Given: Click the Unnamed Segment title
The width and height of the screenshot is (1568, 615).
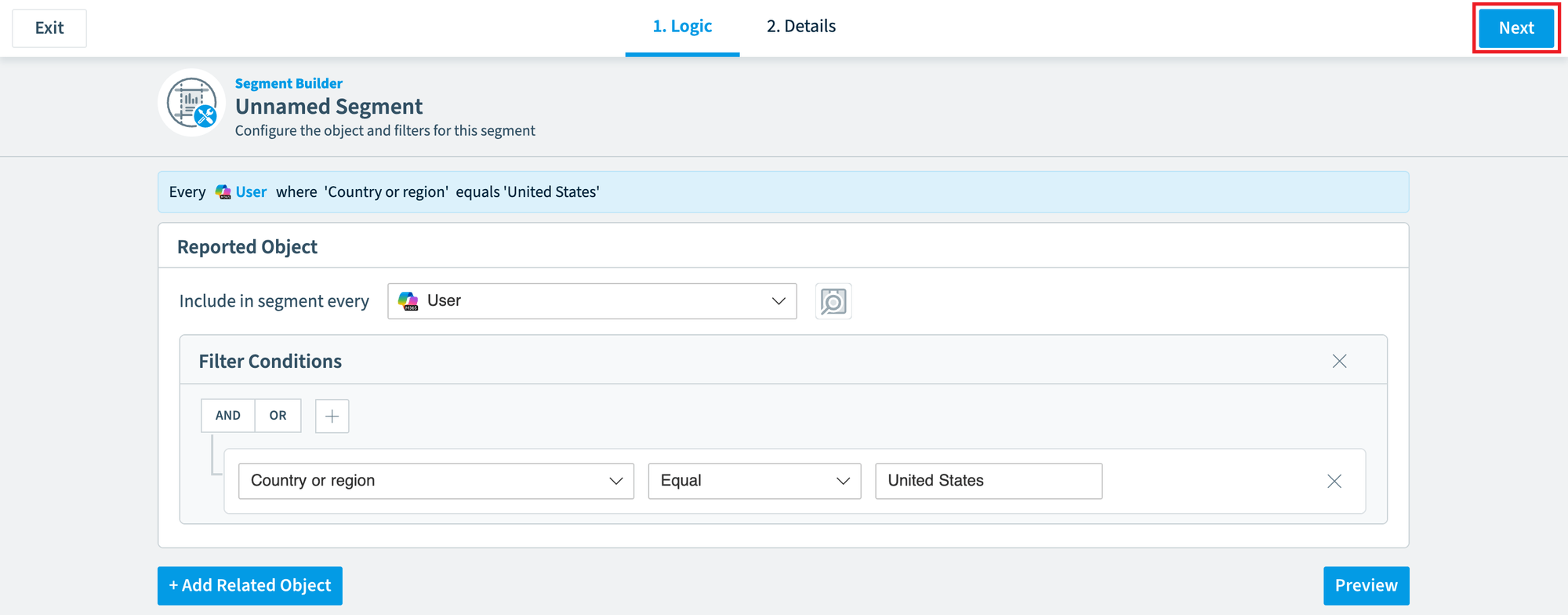Looking at the screenshot, I should (x=328, y=106).
